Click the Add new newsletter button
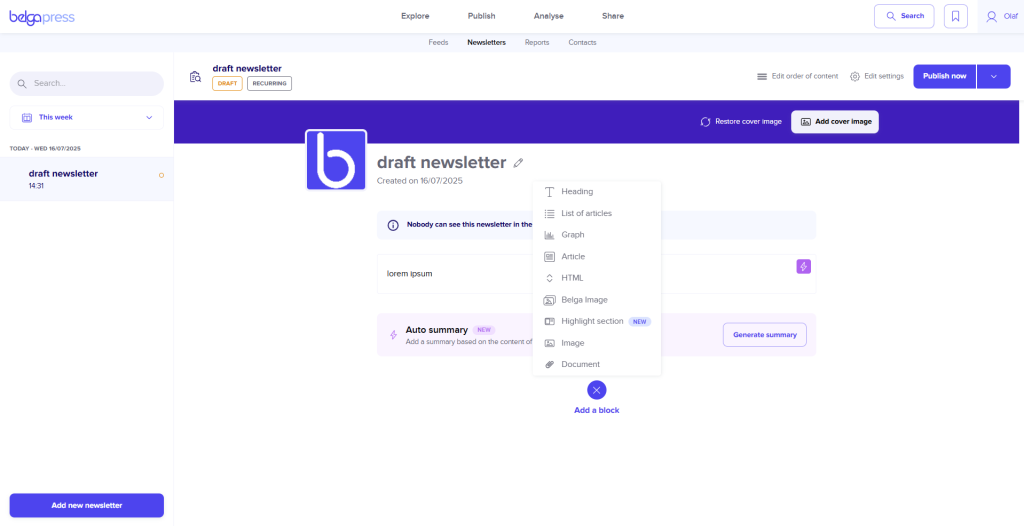The height and width of the screenshot is (526, 1024). (86, 505)
